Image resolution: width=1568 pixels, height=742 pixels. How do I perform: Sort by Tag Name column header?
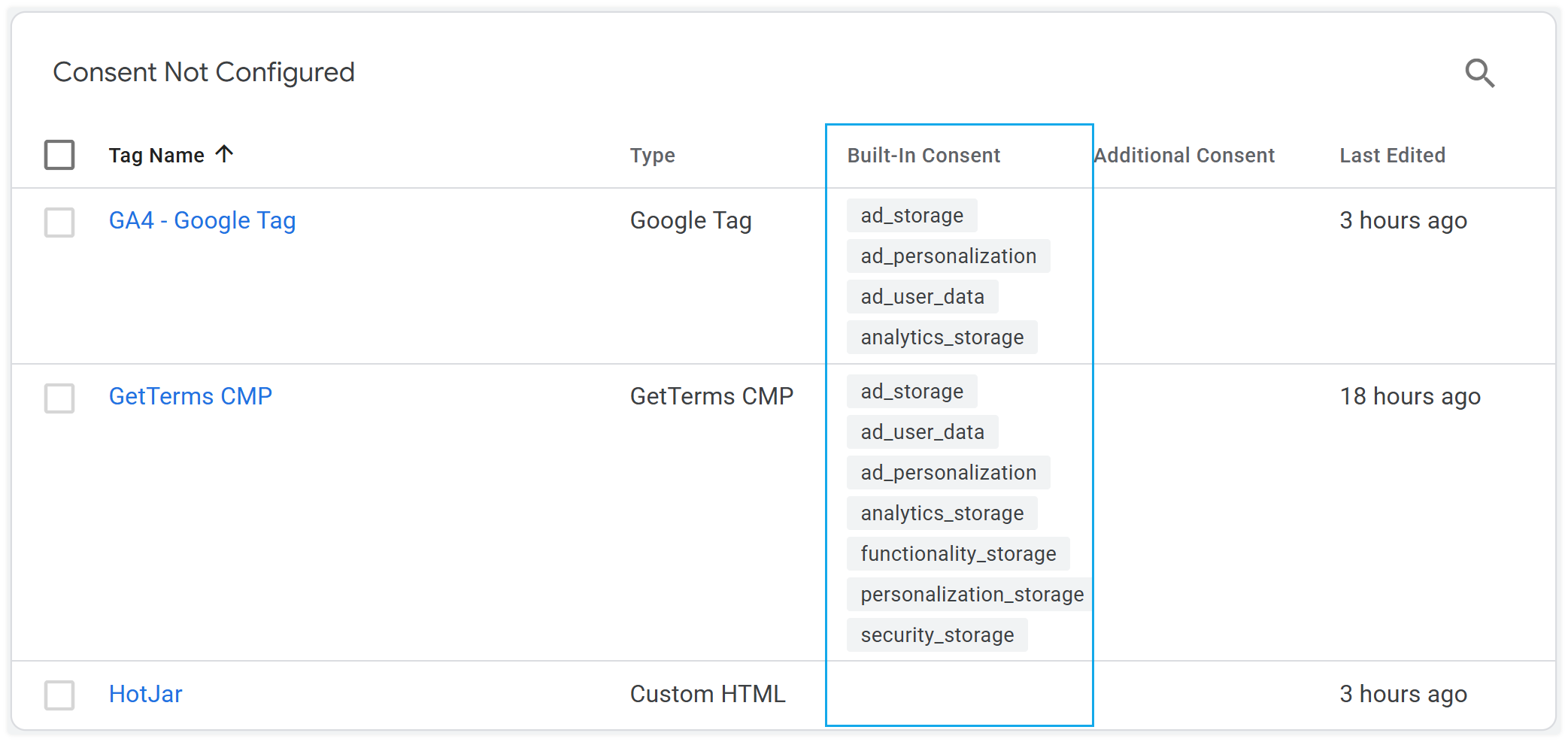click(156, 156)
